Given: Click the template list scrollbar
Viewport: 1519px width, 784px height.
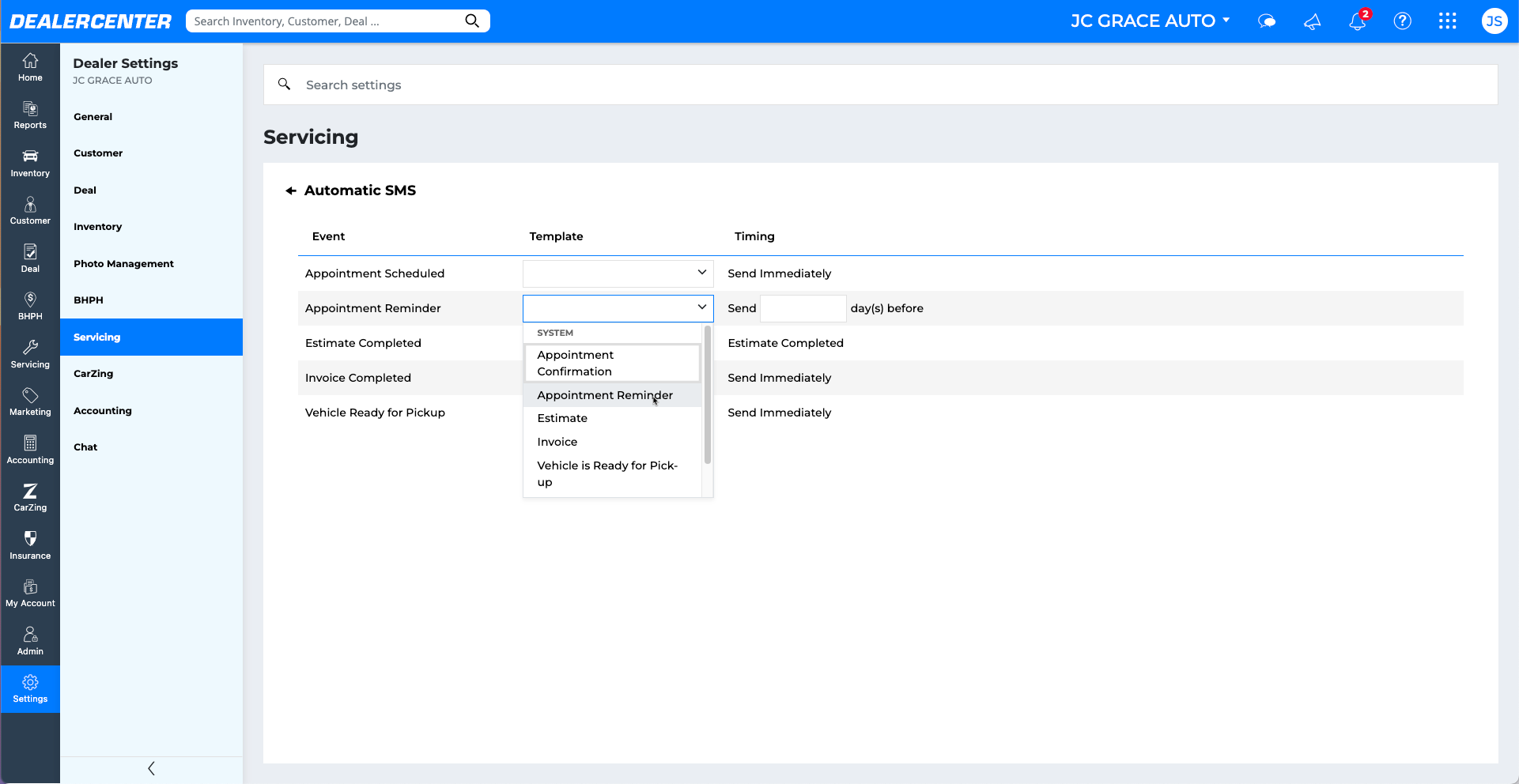Looking at the screenshot, I should (707, 395).
